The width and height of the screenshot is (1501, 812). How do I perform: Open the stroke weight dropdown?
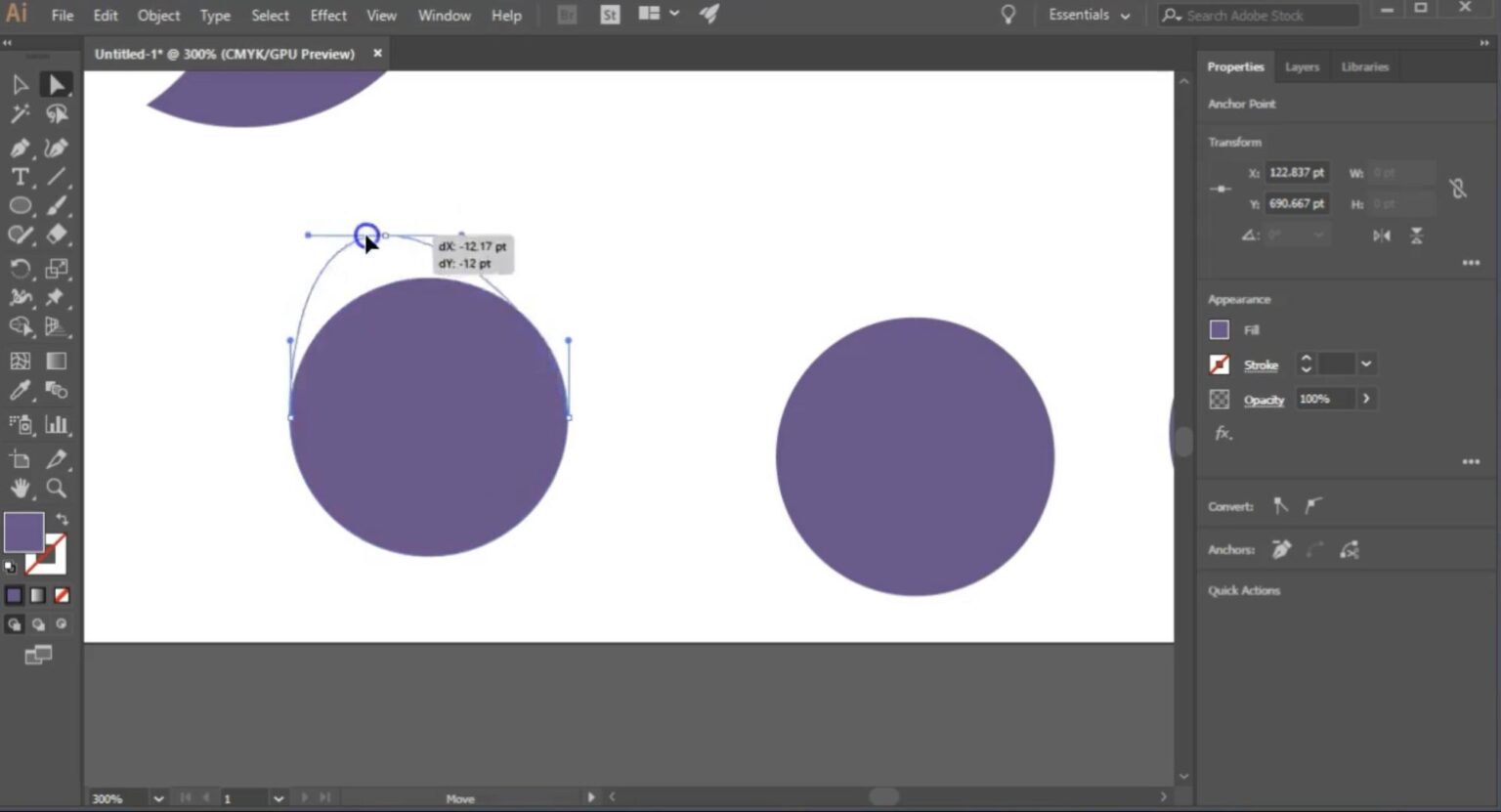(x=1366, y=363)
